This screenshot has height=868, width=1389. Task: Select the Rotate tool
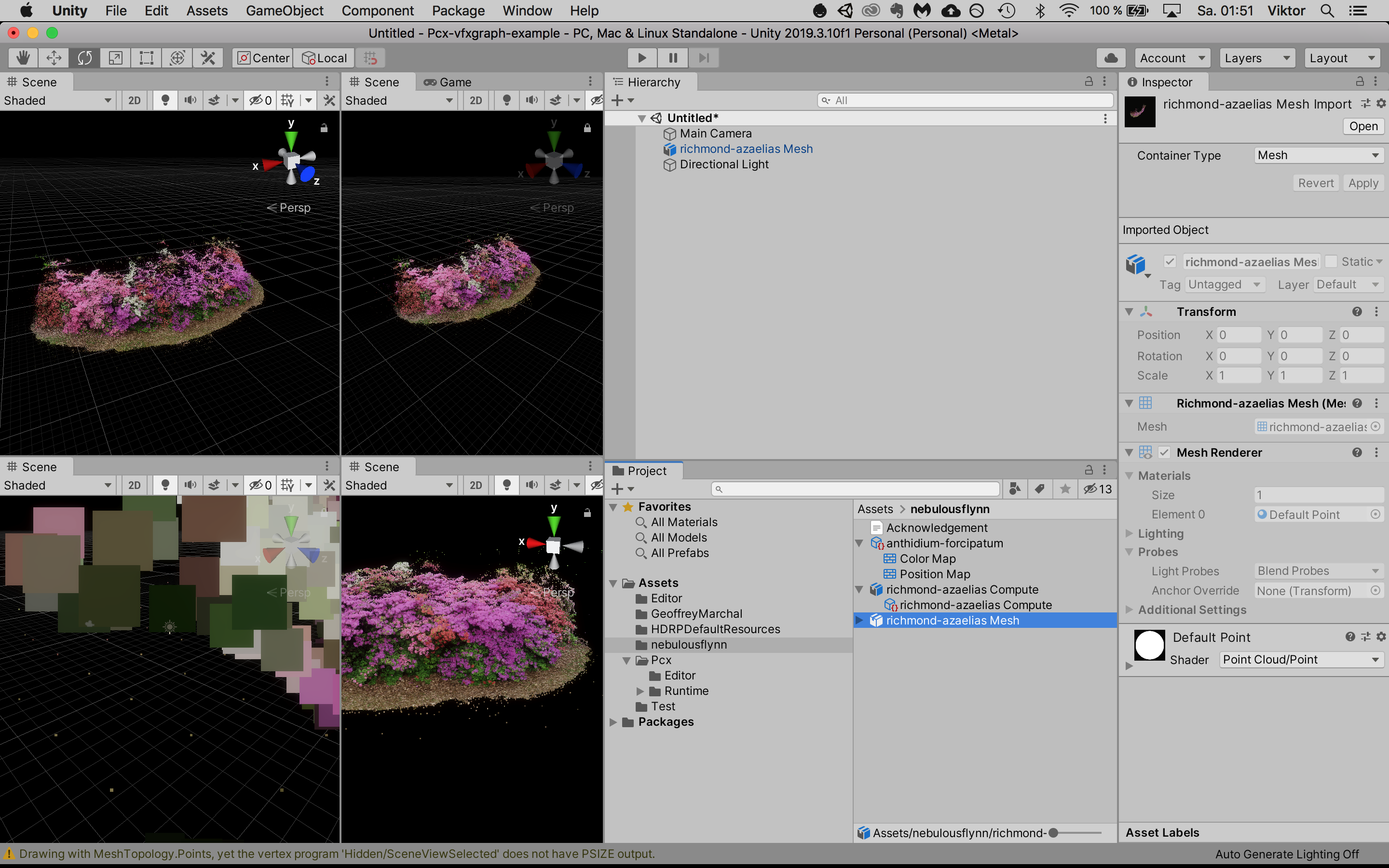[84, 57]
